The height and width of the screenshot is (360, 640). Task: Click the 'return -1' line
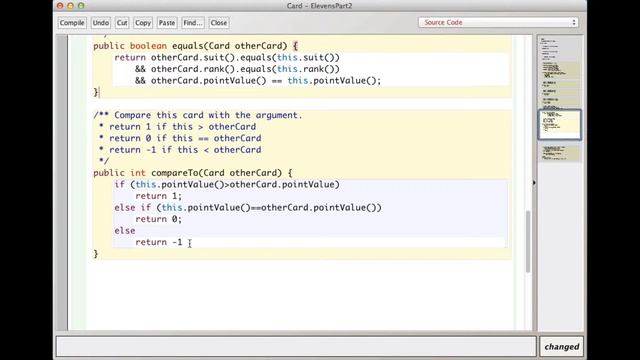(x=159, y=242)
